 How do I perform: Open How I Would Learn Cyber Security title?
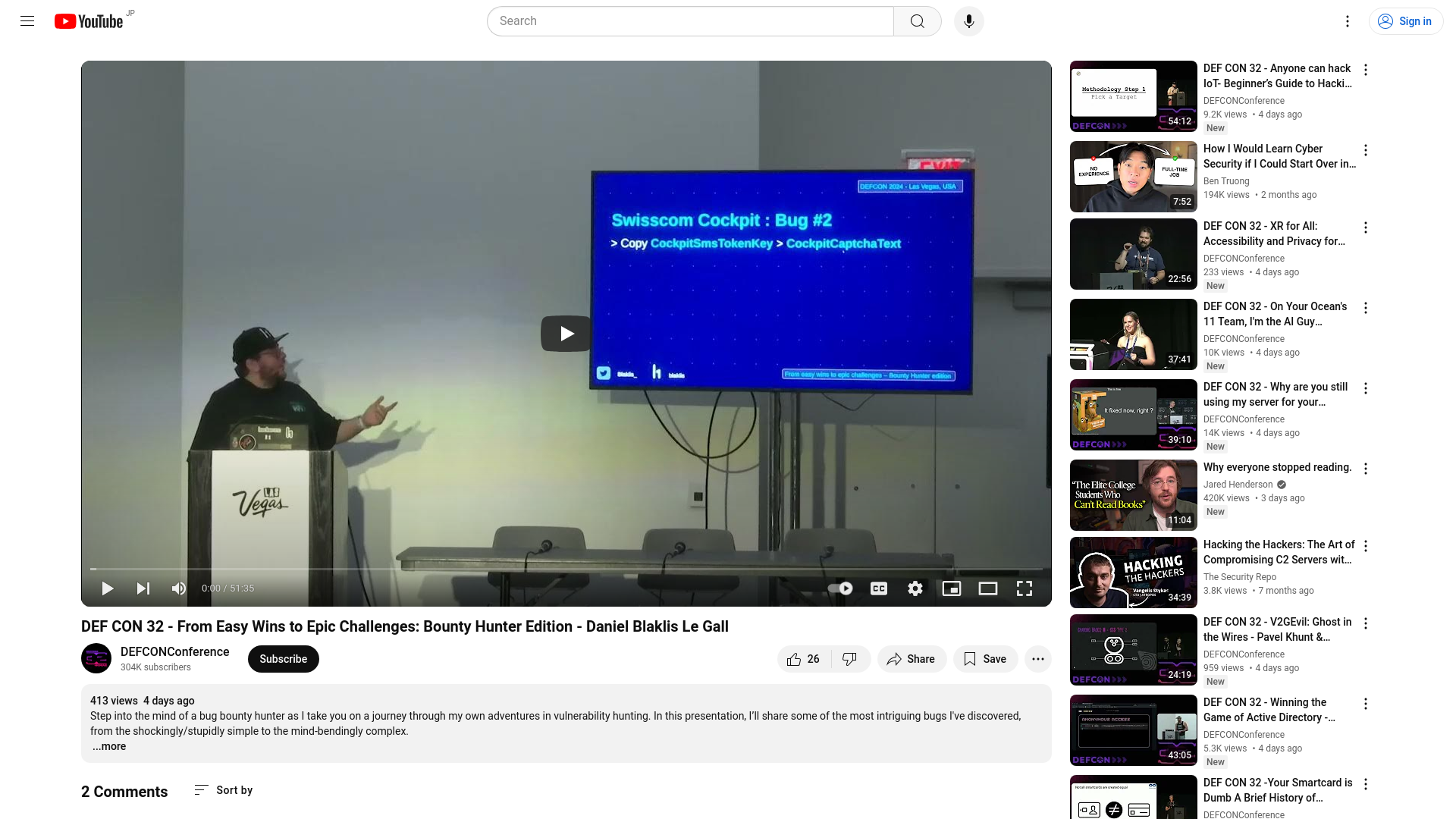pos(1279,156)
